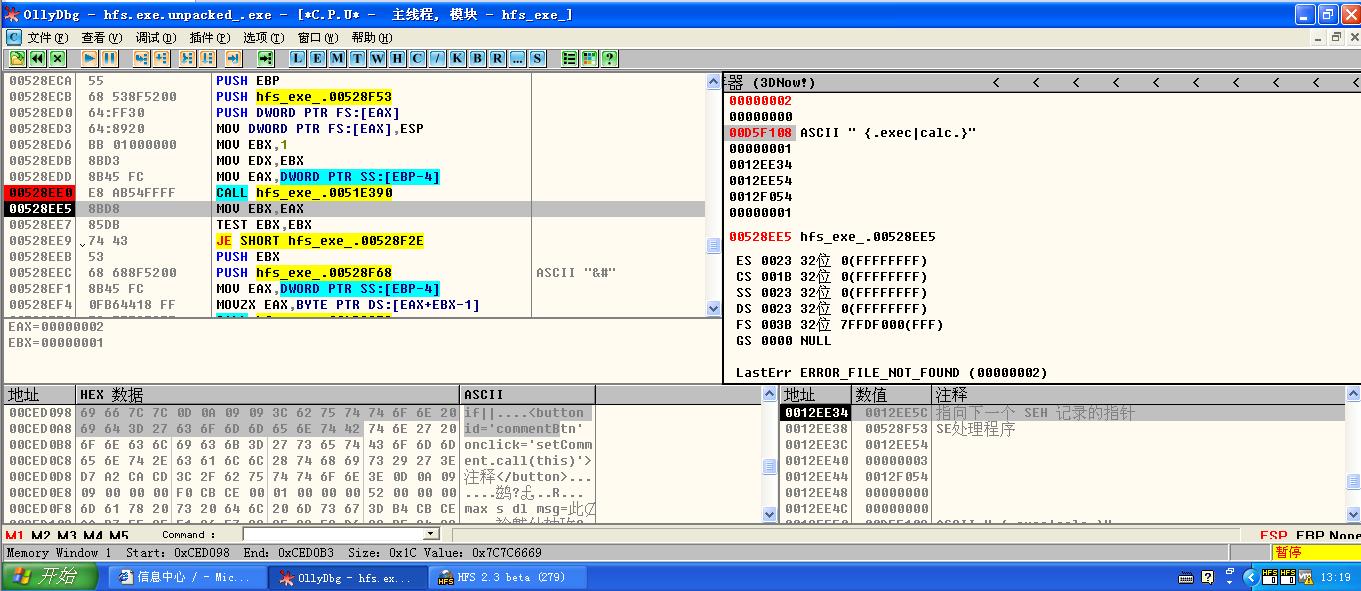This screenshot has width=1361, height=591.
Task: Show Memory map with M button
Action: click(x=337, y=59)
